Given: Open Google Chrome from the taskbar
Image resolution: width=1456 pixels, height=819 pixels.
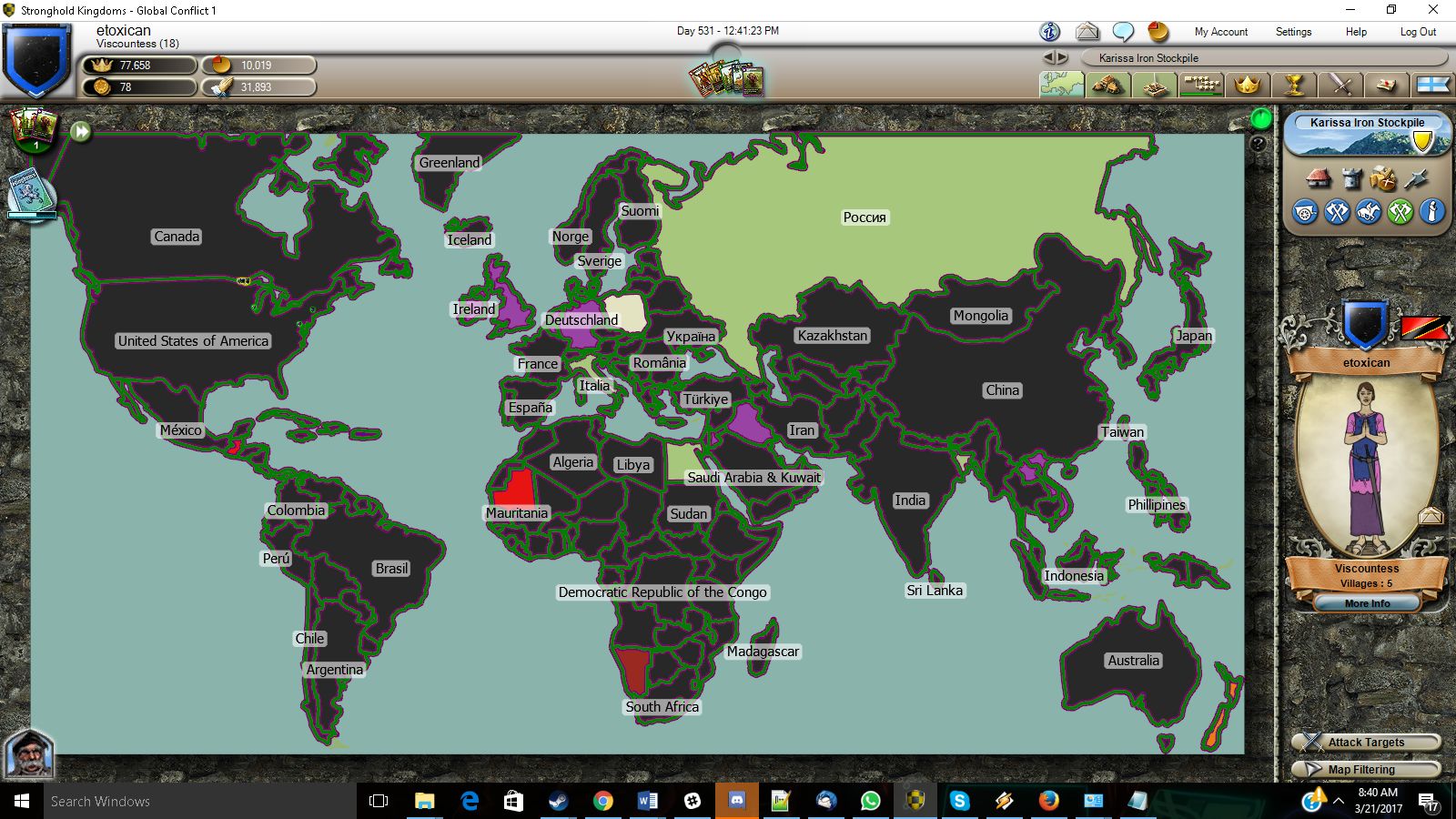Looking at the screenshot, I should click(x=602, y=801).
